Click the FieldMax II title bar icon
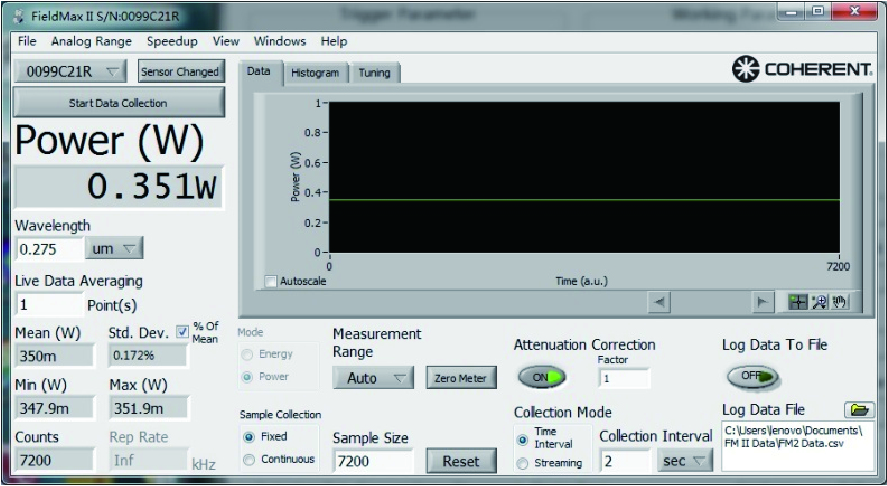This screenshot has height=486, width=887. (19, 15)
